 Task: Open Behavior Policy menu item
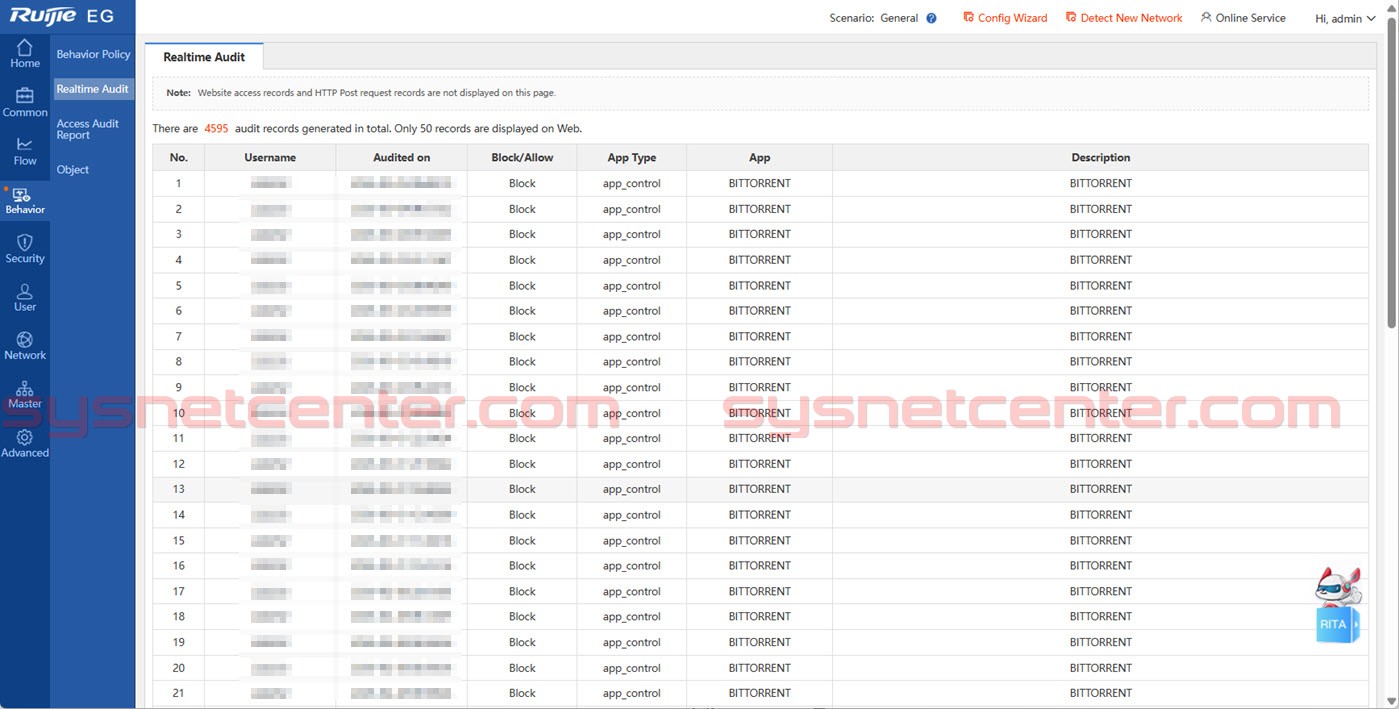click(x=93, y=54)
